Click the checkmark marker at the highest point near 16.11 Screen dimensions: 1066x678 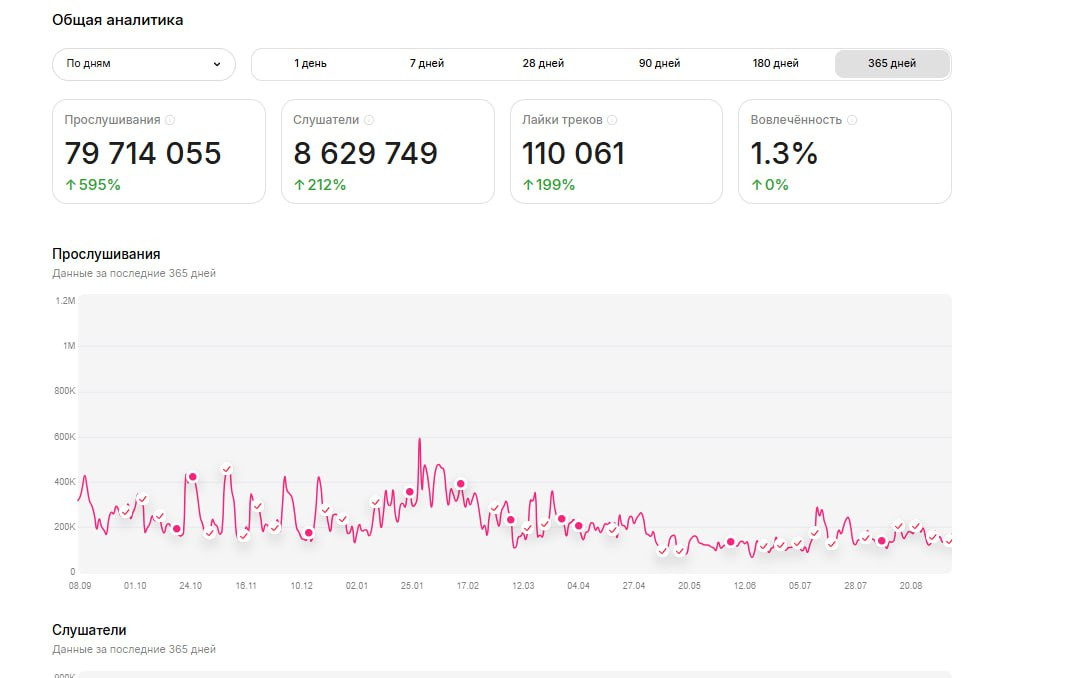click(x=227, y=469)
